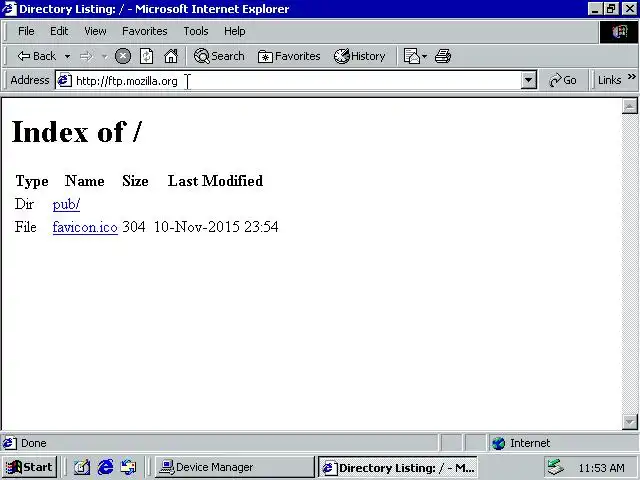The image size is (640, 480).
Task: Open the Tools menu
Action: point(196,31)
